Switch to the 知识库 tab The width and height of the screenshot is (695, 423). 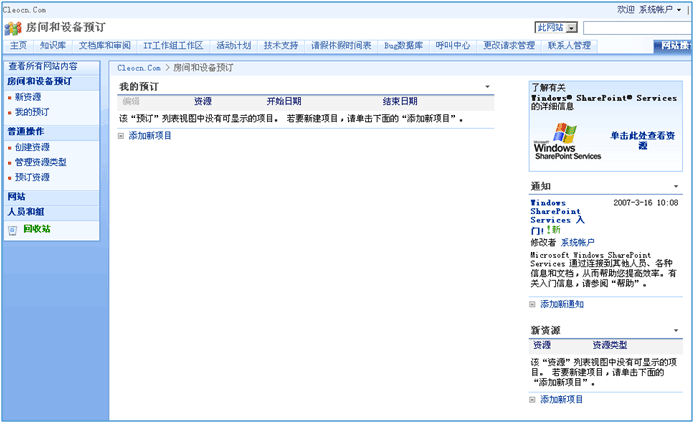coord(53,45)
